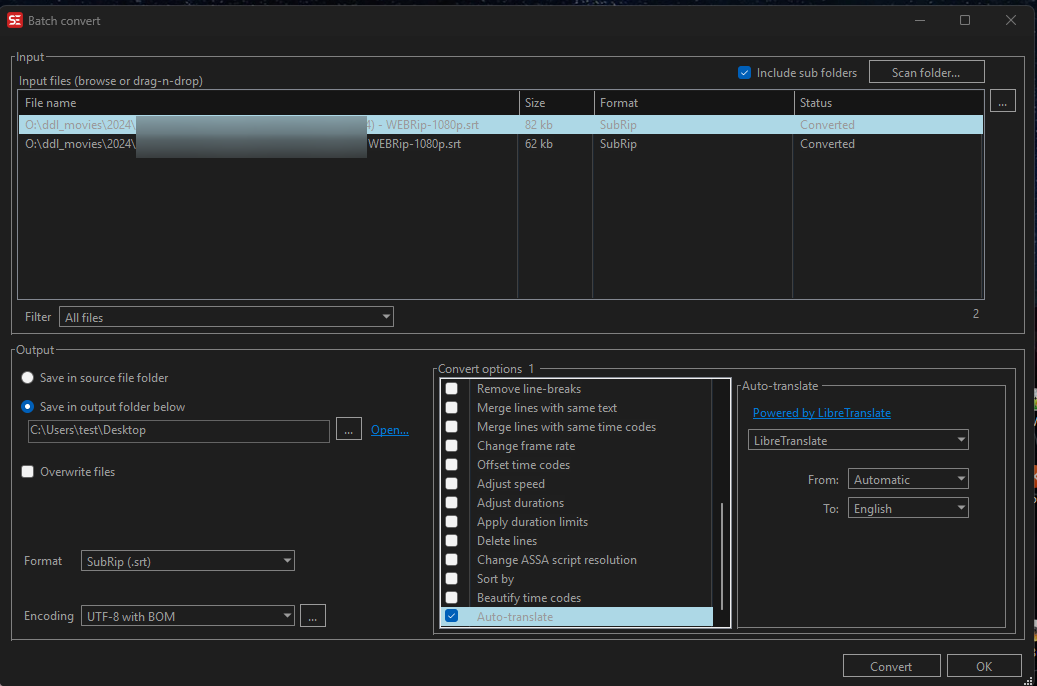Open the Powered by LibreTranslate link
Screen dimensions: 1037x686
pyautogui.click(x=821, y=413)
